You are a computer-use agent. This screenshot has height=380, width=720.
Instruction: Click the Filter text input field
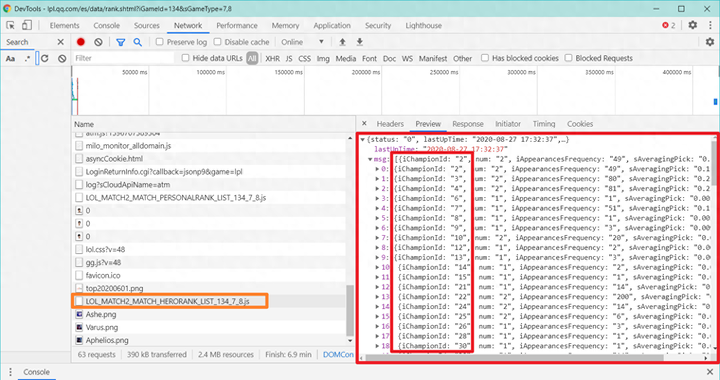click(123, 58)
